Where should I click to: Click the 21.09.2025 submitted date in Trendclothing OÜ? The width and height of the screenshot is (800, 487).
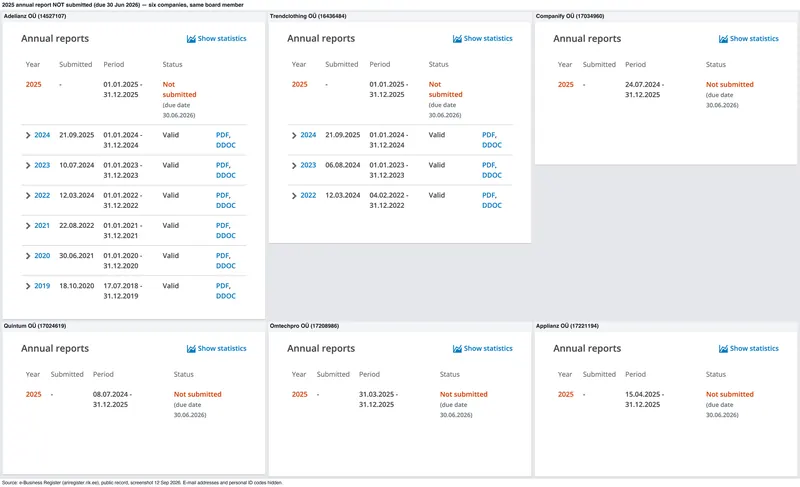[x=343, y=135]
